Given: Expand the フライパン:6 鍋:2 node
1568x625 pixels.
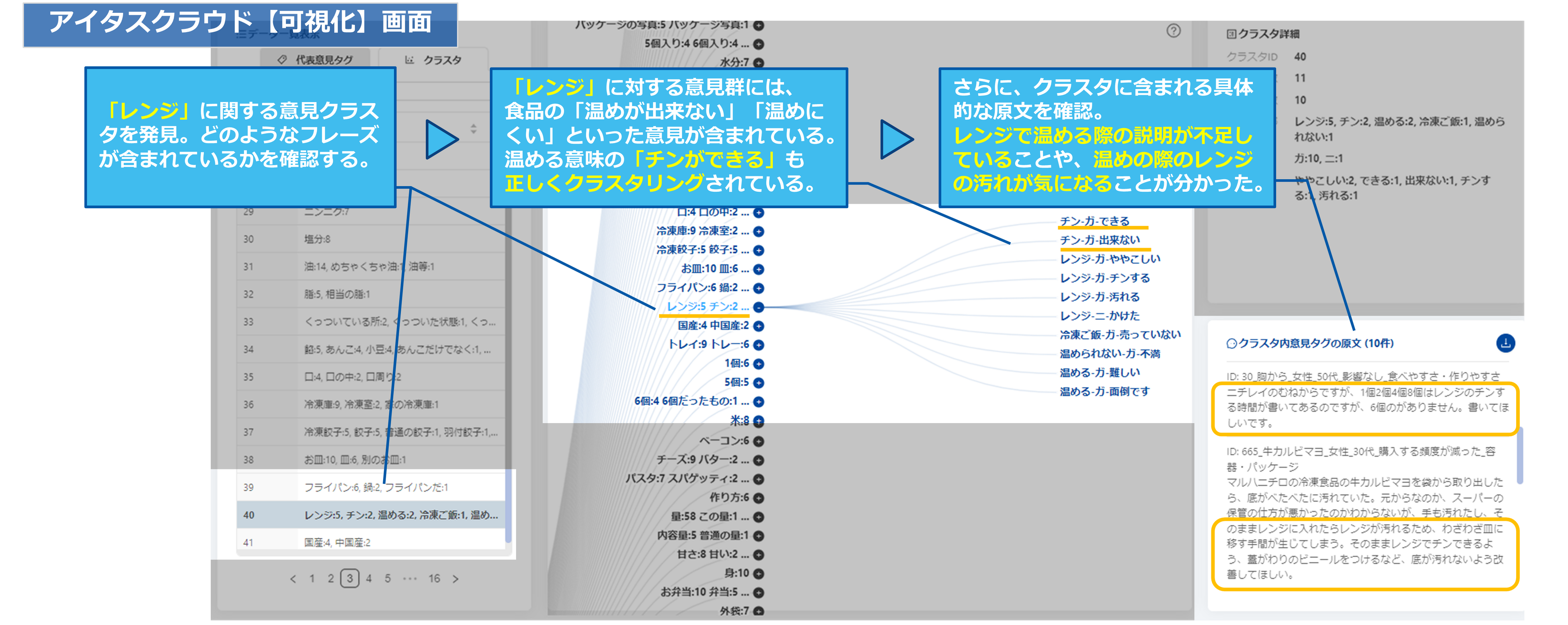Looking at the screenshot, I should coord(758,289).
